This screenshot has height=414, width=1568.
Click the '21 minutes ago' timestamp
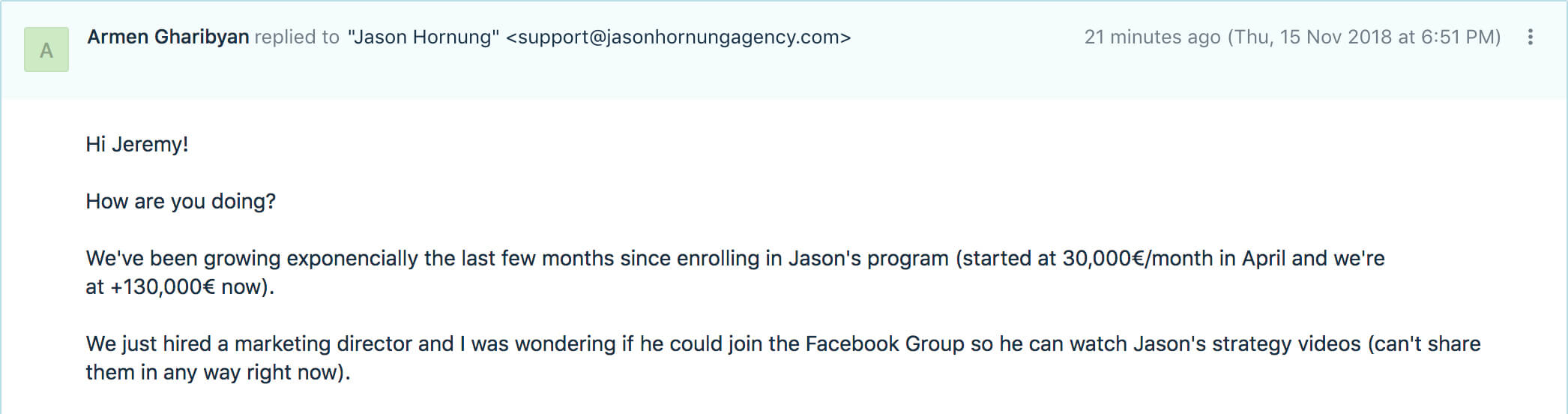[1153, 37]
